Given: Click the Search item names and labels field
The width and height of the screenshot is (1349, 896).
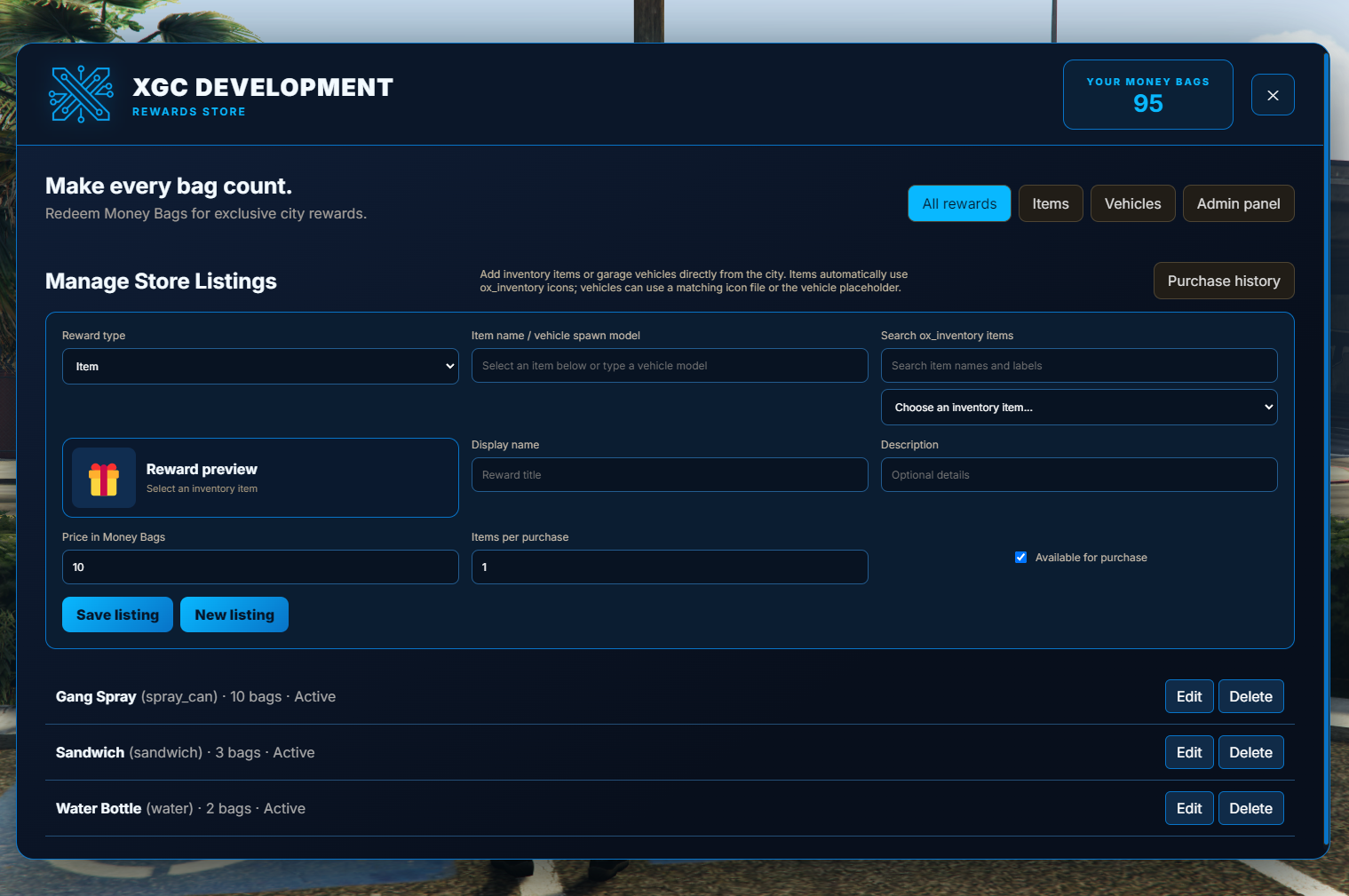Looking at the screenshot, I should coord(1079,366).
